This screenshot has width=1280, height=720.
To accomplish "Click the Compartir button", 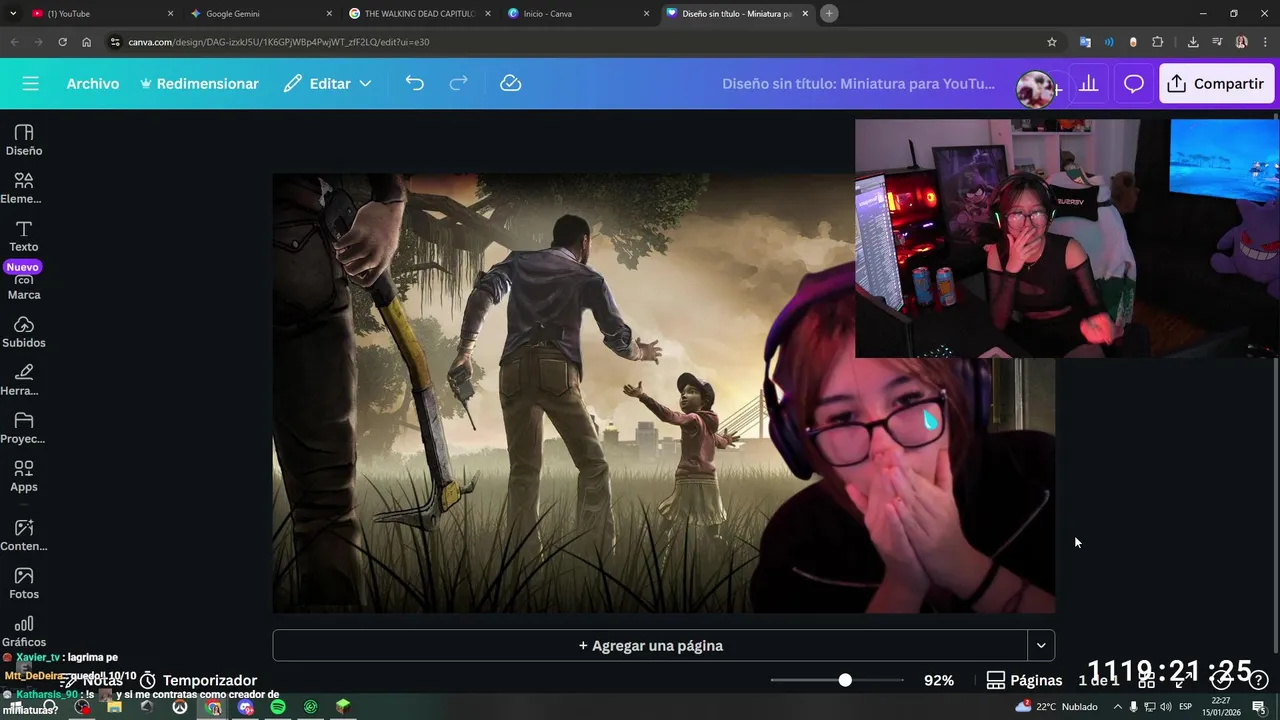I will (1216, 84).
